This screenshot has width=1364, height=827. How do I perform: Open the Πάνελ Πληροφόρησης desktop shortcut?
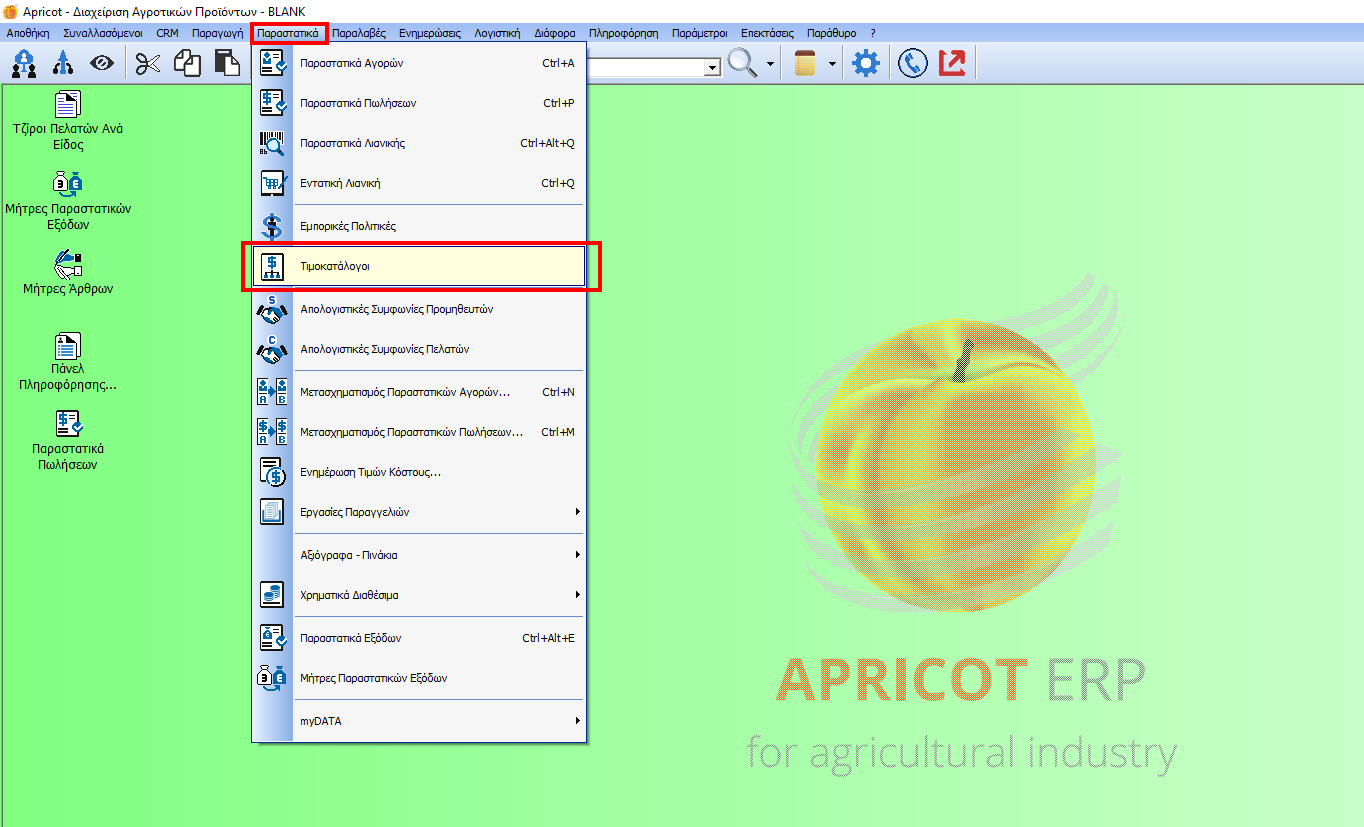pos(68,362)
